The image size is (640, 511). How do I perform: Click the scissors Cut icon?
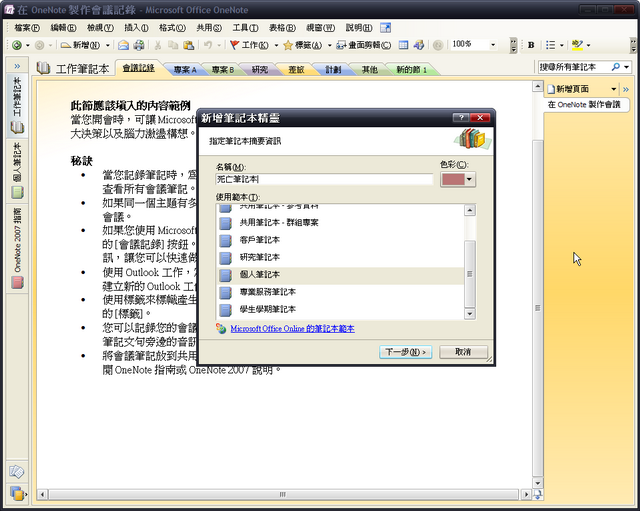pos(158,45)
